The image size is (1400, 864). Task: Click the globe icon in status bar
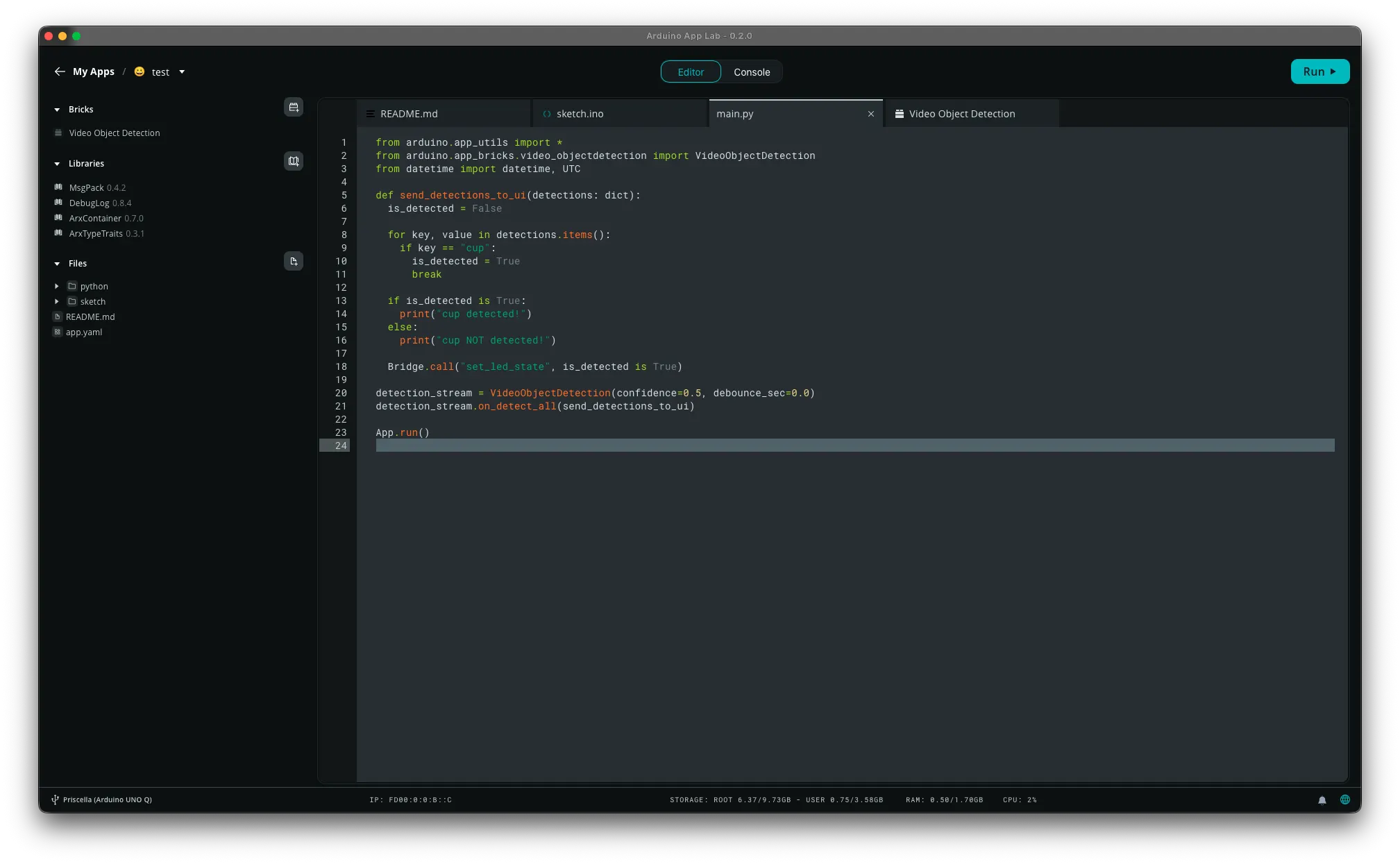1345,799
